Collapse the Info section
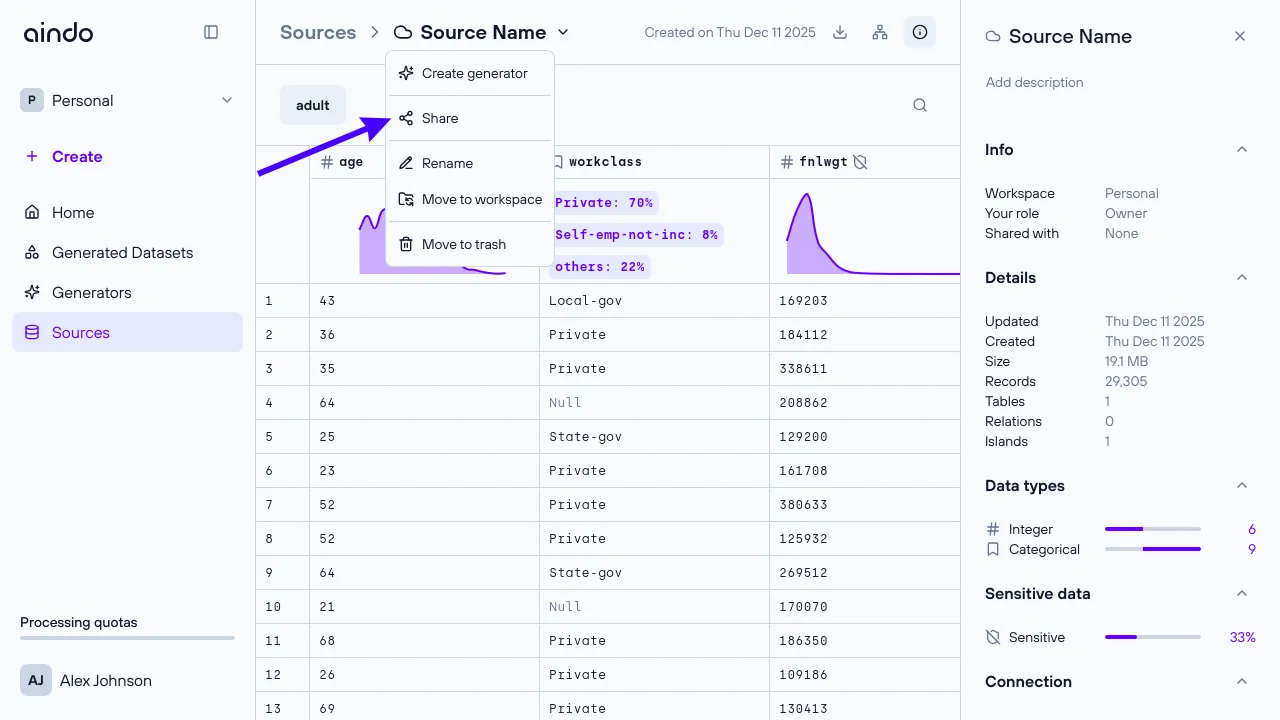Image resolution: width=1280 pixels, height=720 pixels. pyautogui.click(x=1242, y=150)
